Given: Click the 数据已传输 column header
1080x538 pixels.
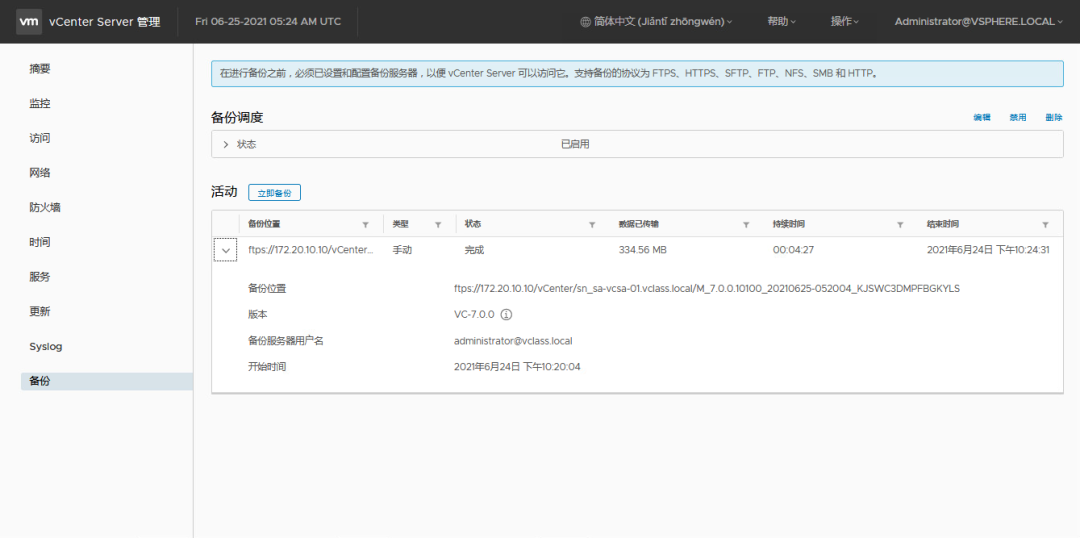Looking at the screenshot, I should [x=639, y=225].
